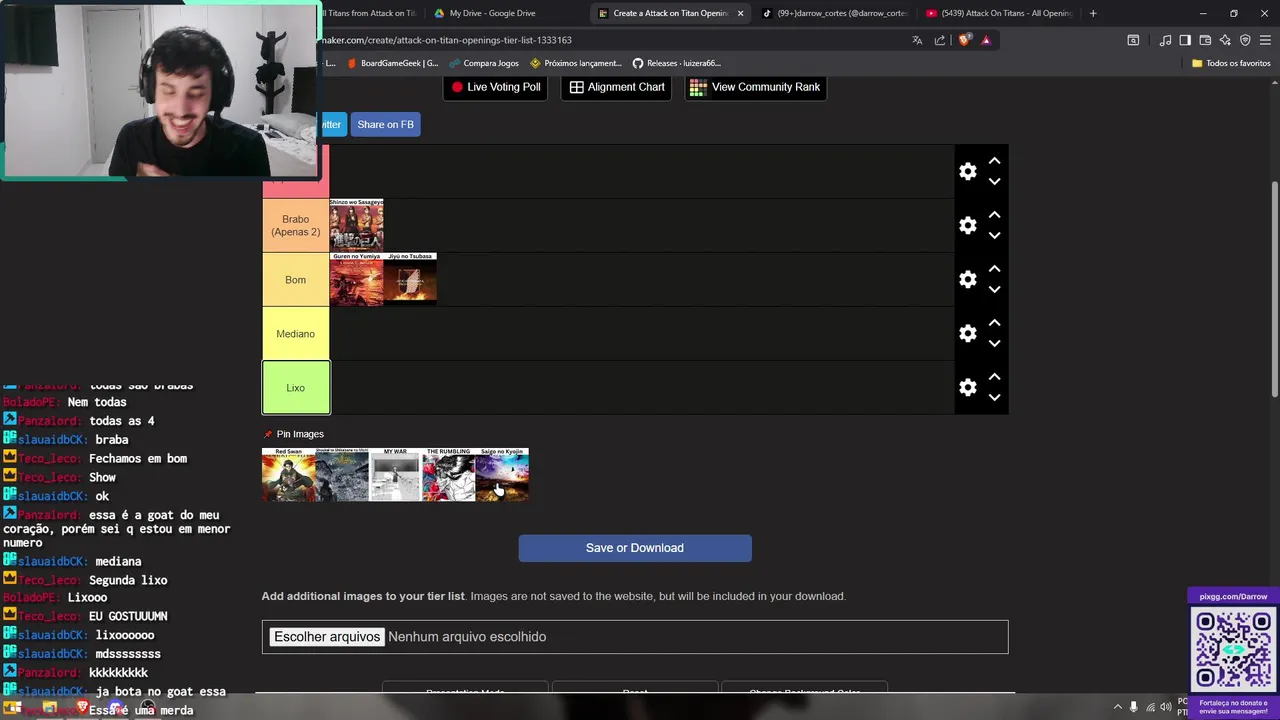
Task: Open the Brave Wallet toolbar icon
Action: click(x=1205, y=40)
